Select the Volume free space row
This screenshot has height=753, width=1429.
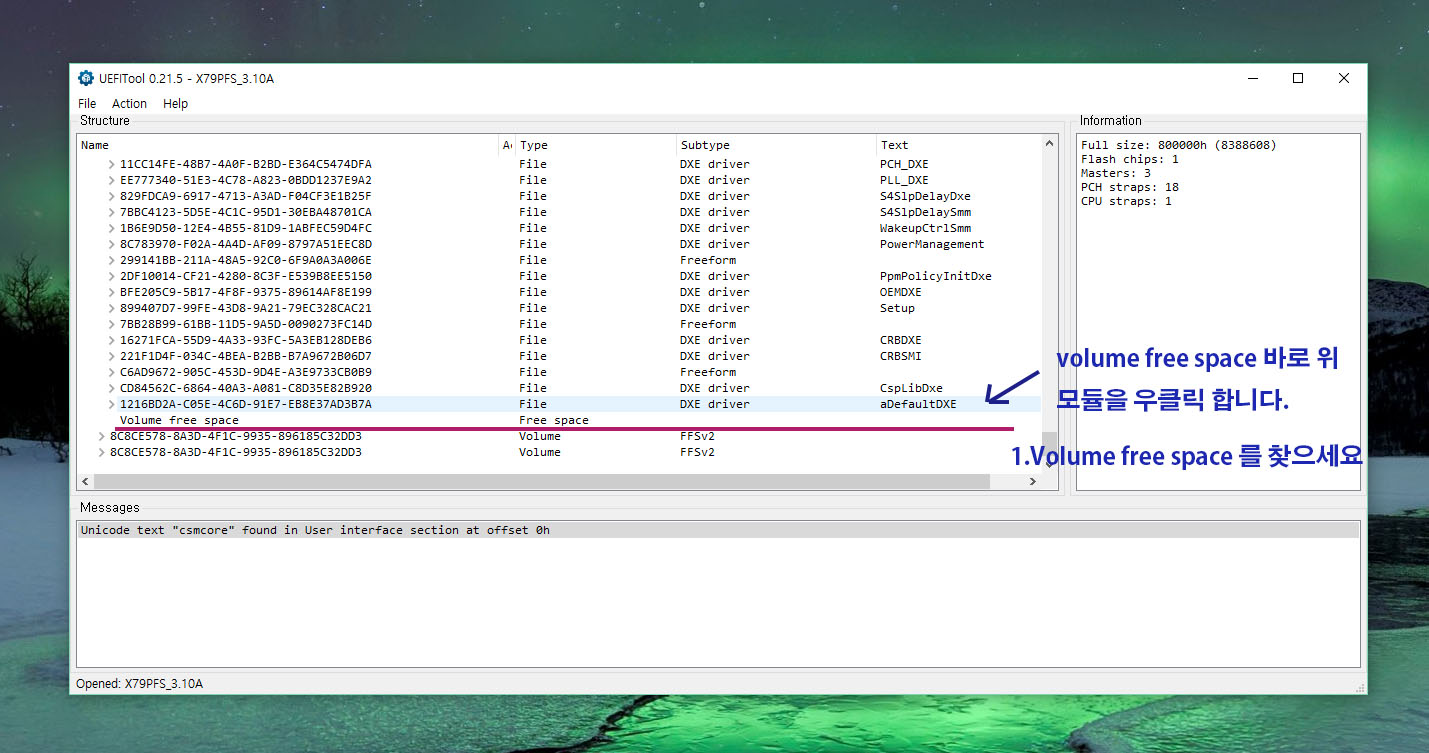point(179,420)
